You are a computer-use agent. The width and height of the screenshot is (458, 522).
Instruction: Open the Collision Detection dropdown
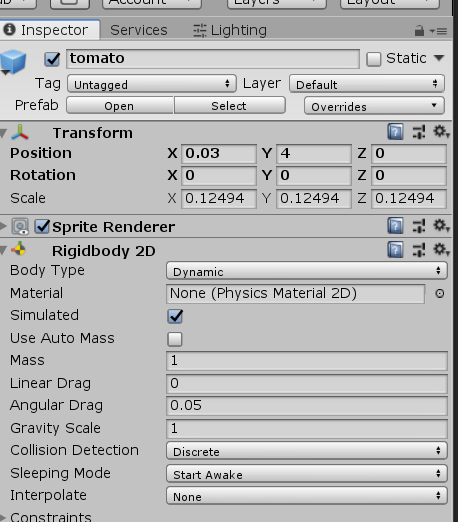[307, 451]
